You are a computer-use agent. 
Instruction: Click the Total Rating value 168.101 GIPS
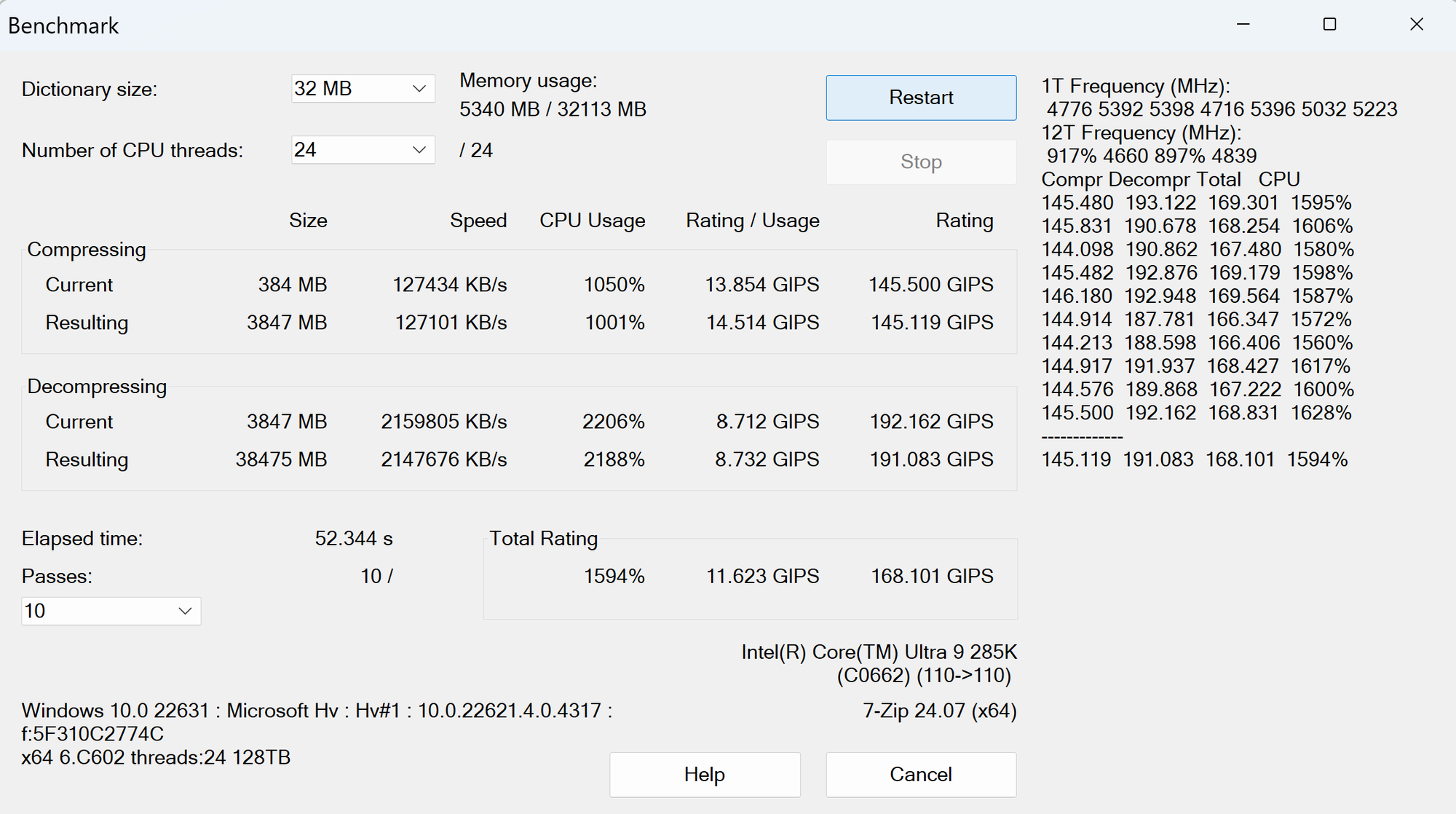coord(930,574)
